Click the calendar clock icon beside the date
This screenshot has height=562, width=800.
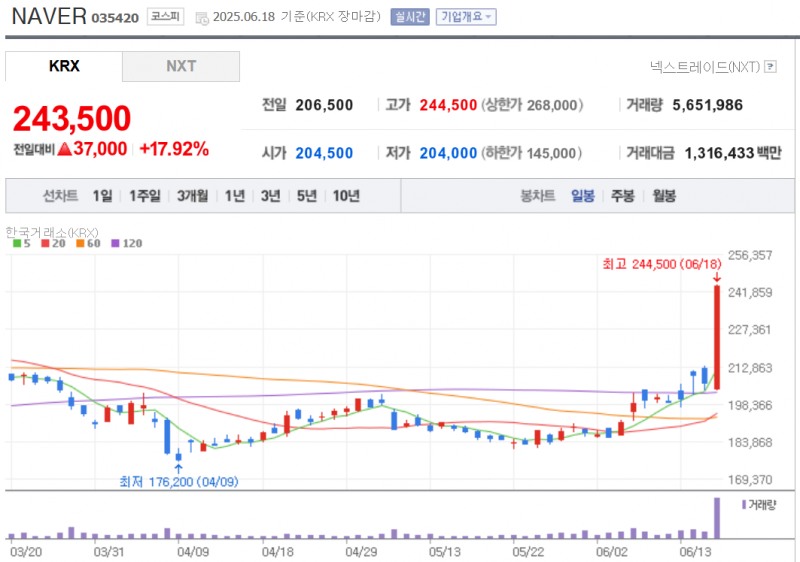(202, 19)
